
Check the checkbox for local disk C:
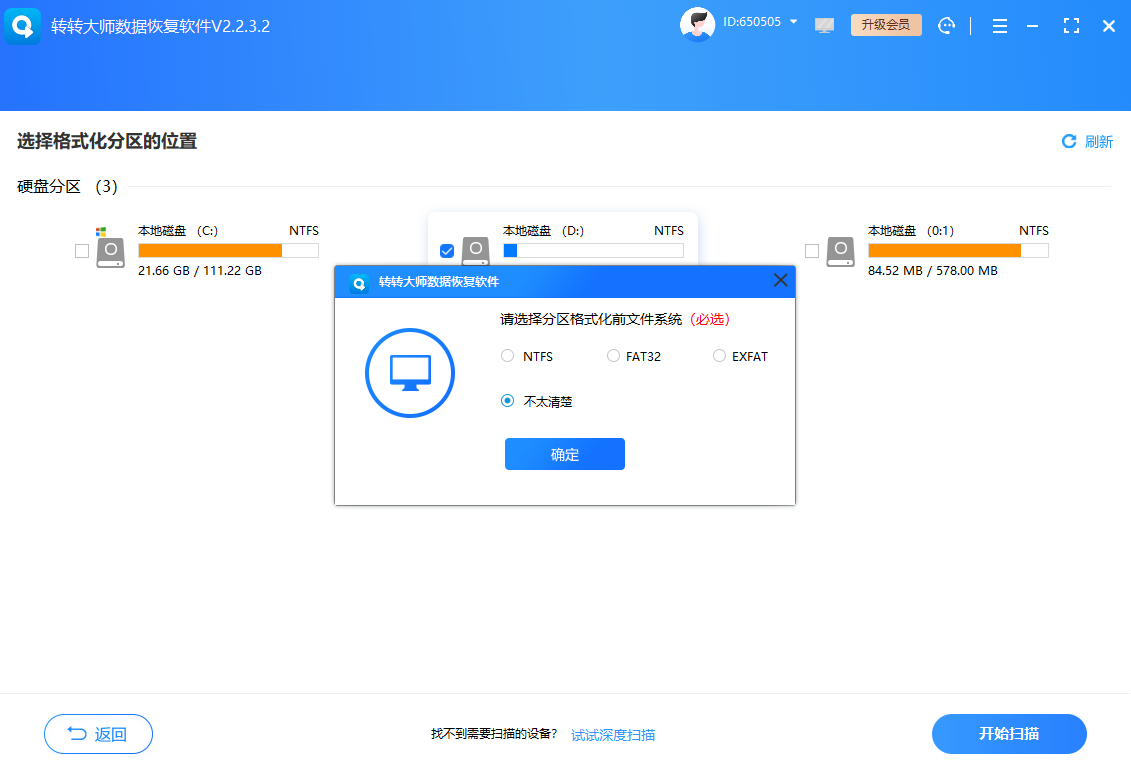coord(81,251)
